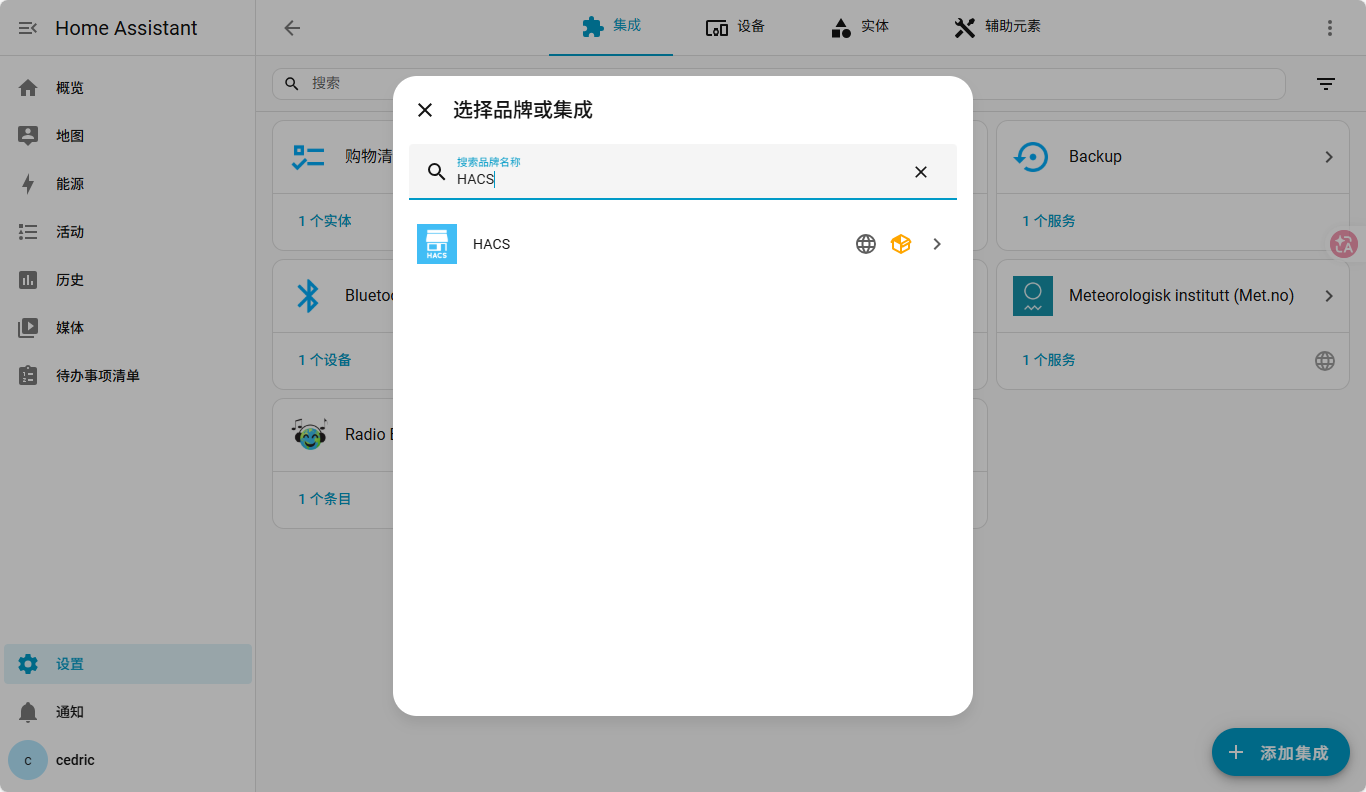
Task: Expand the HACS result chevron arrow
Action: tap(937, 244)
